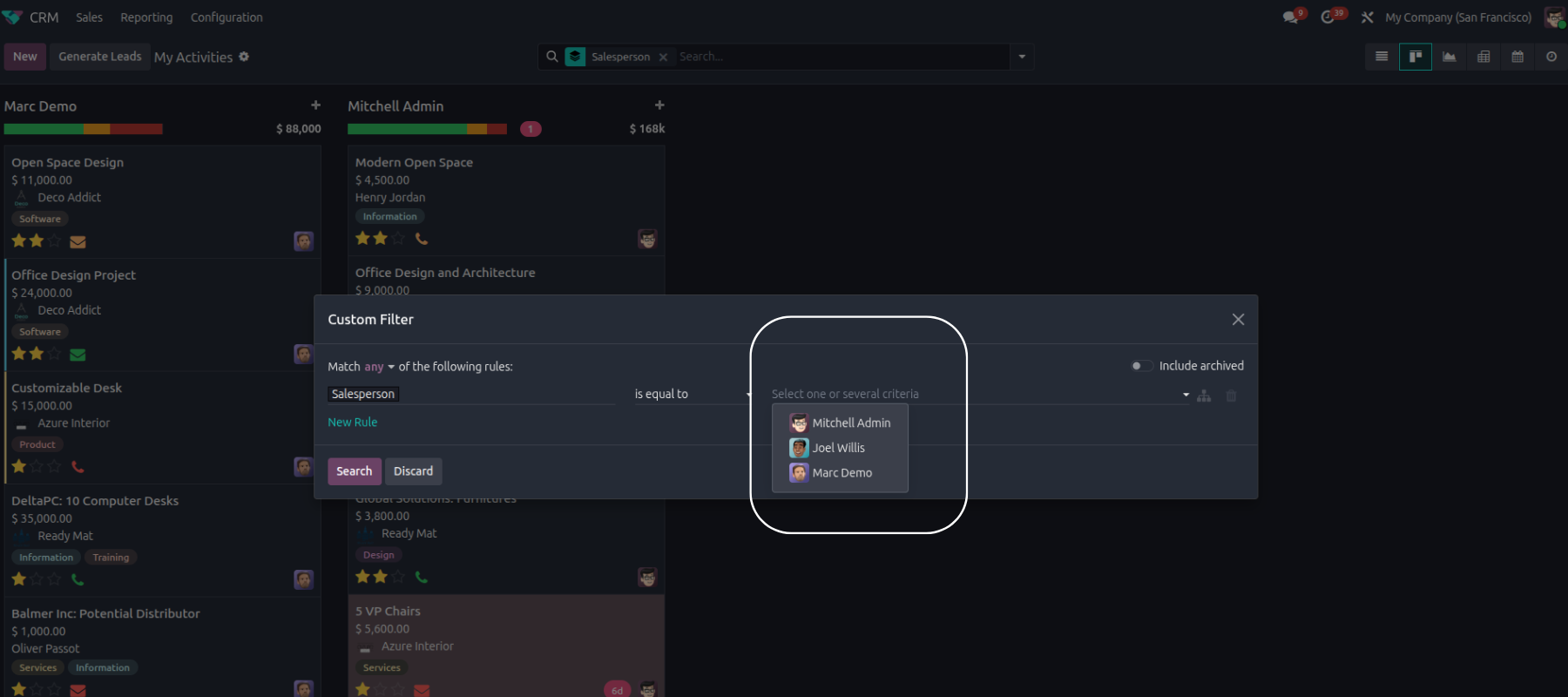Choose Joel Willis from the suggestions

pyautogui.click(x=838, y=448)
